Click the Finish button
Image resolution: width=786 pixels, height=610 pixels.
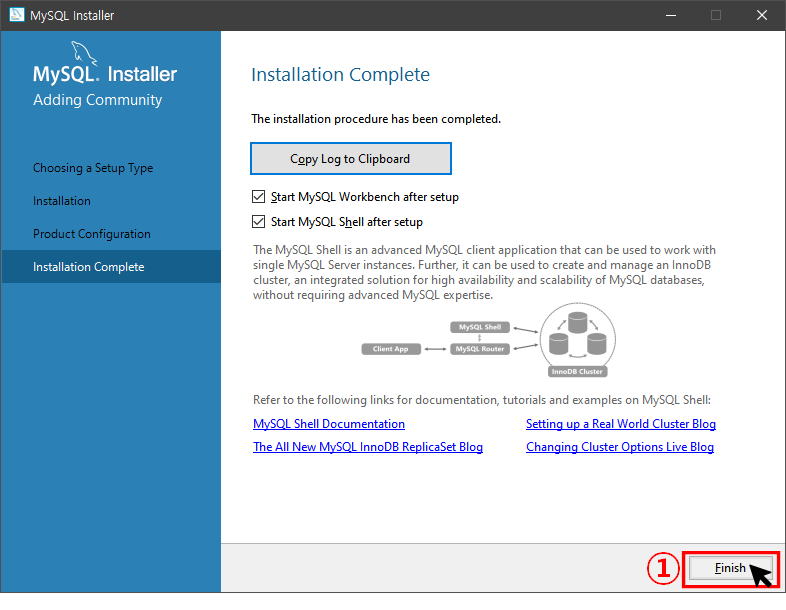(730, 568)
